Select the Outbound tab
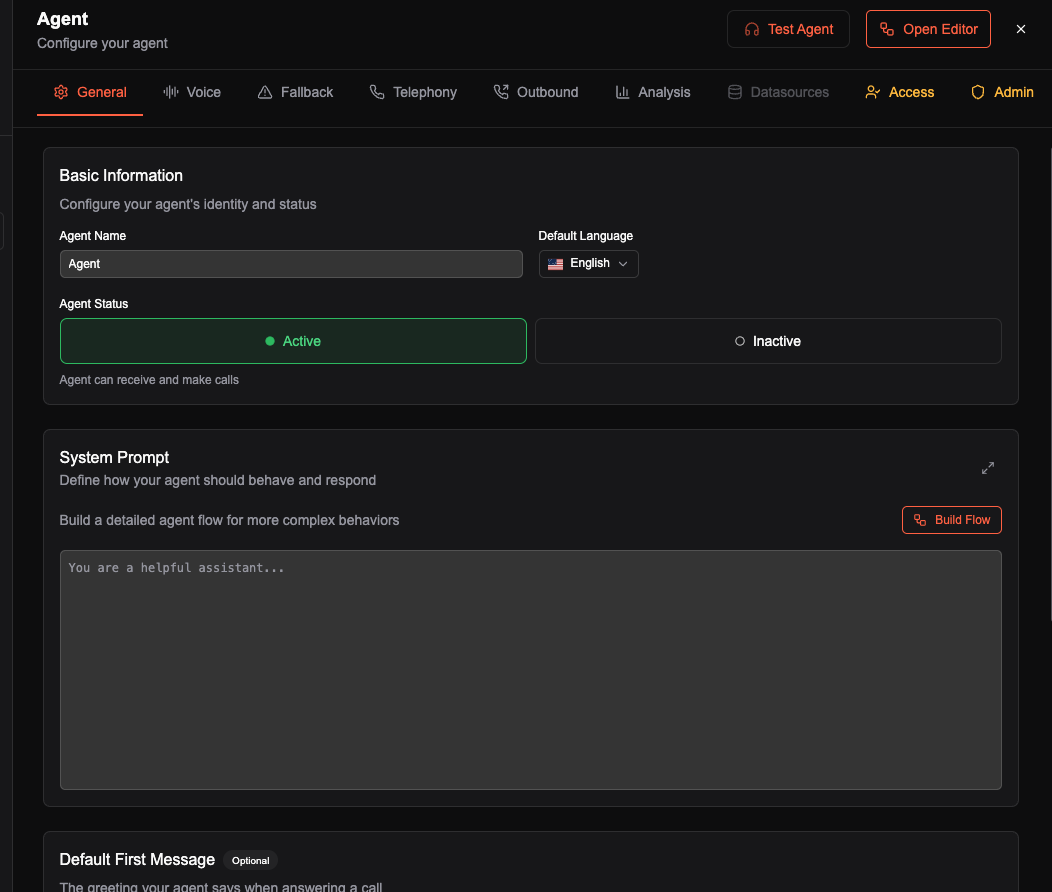Viewport: 1052px width, 892px height. pos(536,92)
